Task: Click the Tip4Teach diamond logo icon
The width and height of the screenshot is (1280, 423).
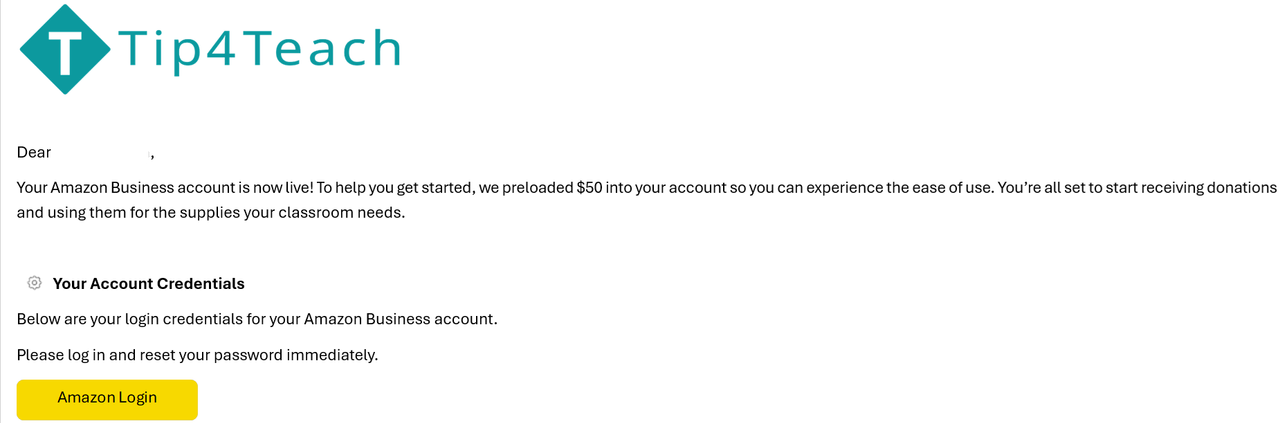Action: 67,47
